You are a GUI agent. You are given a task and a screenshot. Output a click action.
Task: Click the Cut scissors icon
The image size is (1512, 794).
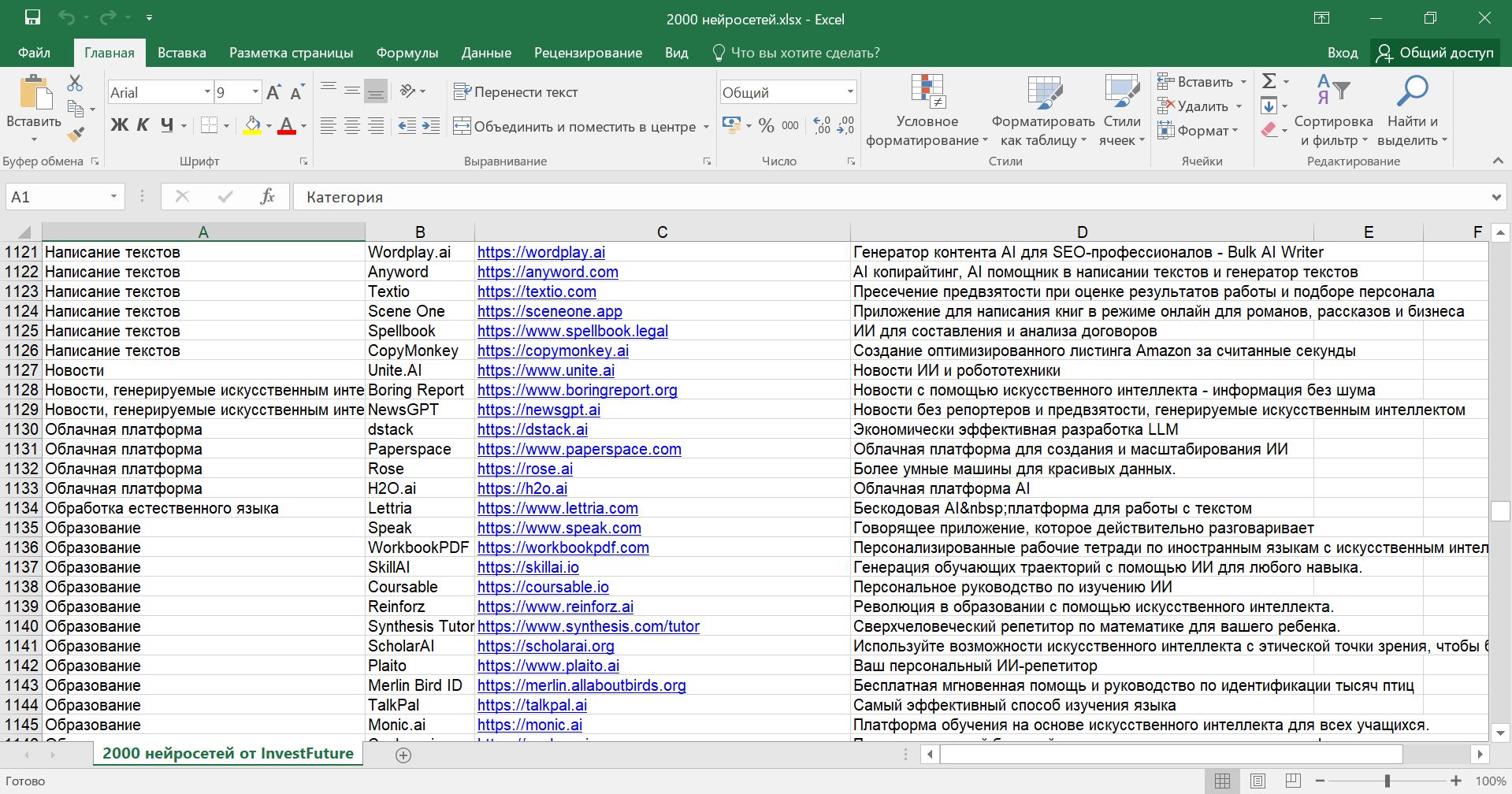pyautogui.click(x=75, y=83)
